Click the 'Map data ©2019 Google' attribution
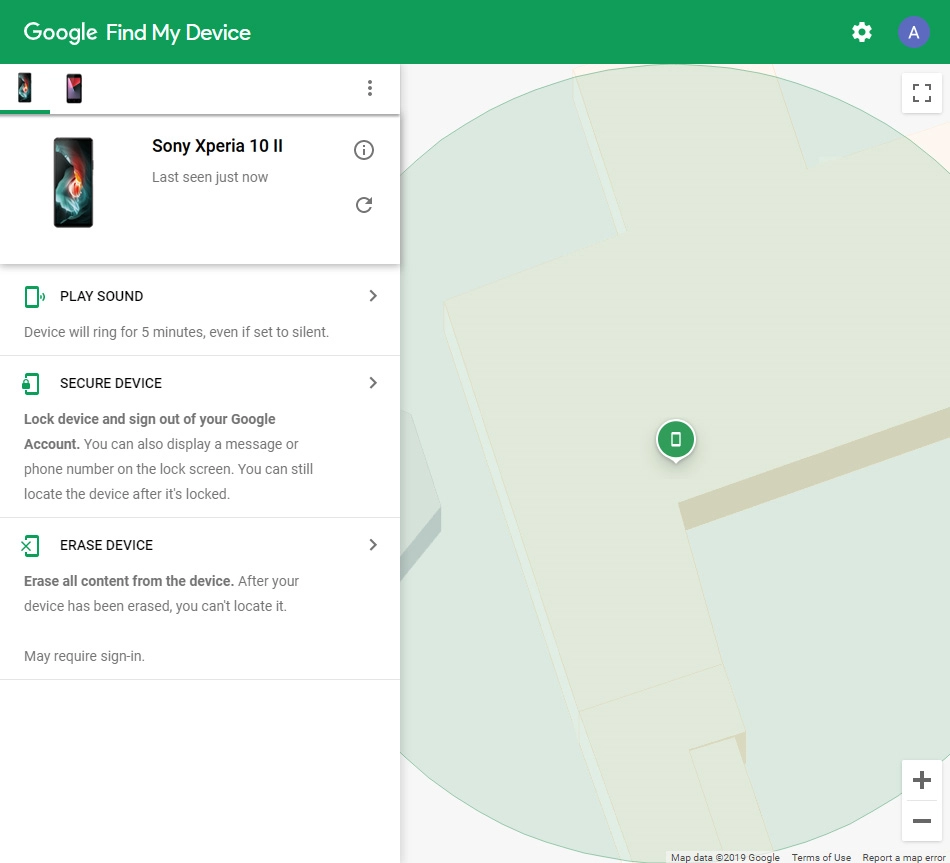Image resolution: width=950 pixels, height=863 pixels. [725, 858]
